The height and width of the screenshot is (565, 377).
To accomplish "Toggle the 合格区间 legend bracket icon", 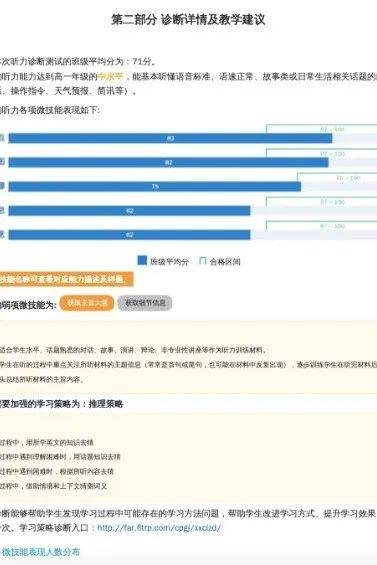I will pos(203,261).
